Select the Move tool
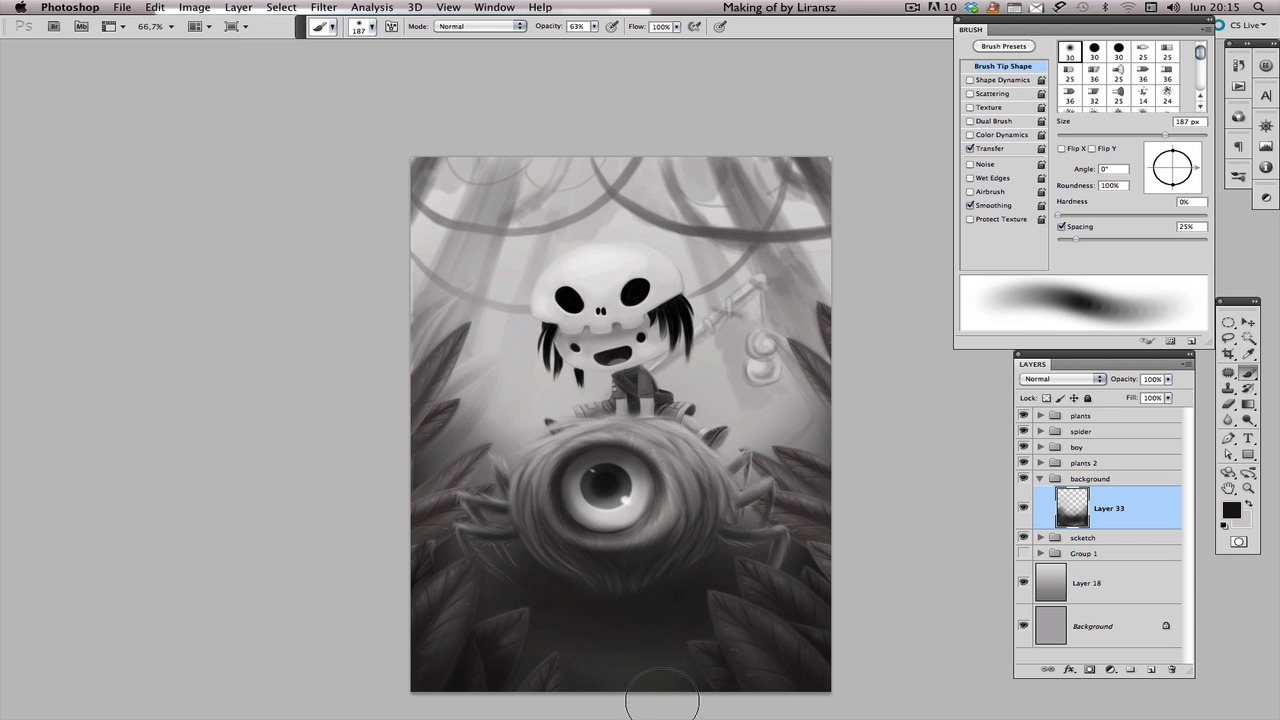The height and width of the screenshot is (720, 1280). click(1248, 322)
